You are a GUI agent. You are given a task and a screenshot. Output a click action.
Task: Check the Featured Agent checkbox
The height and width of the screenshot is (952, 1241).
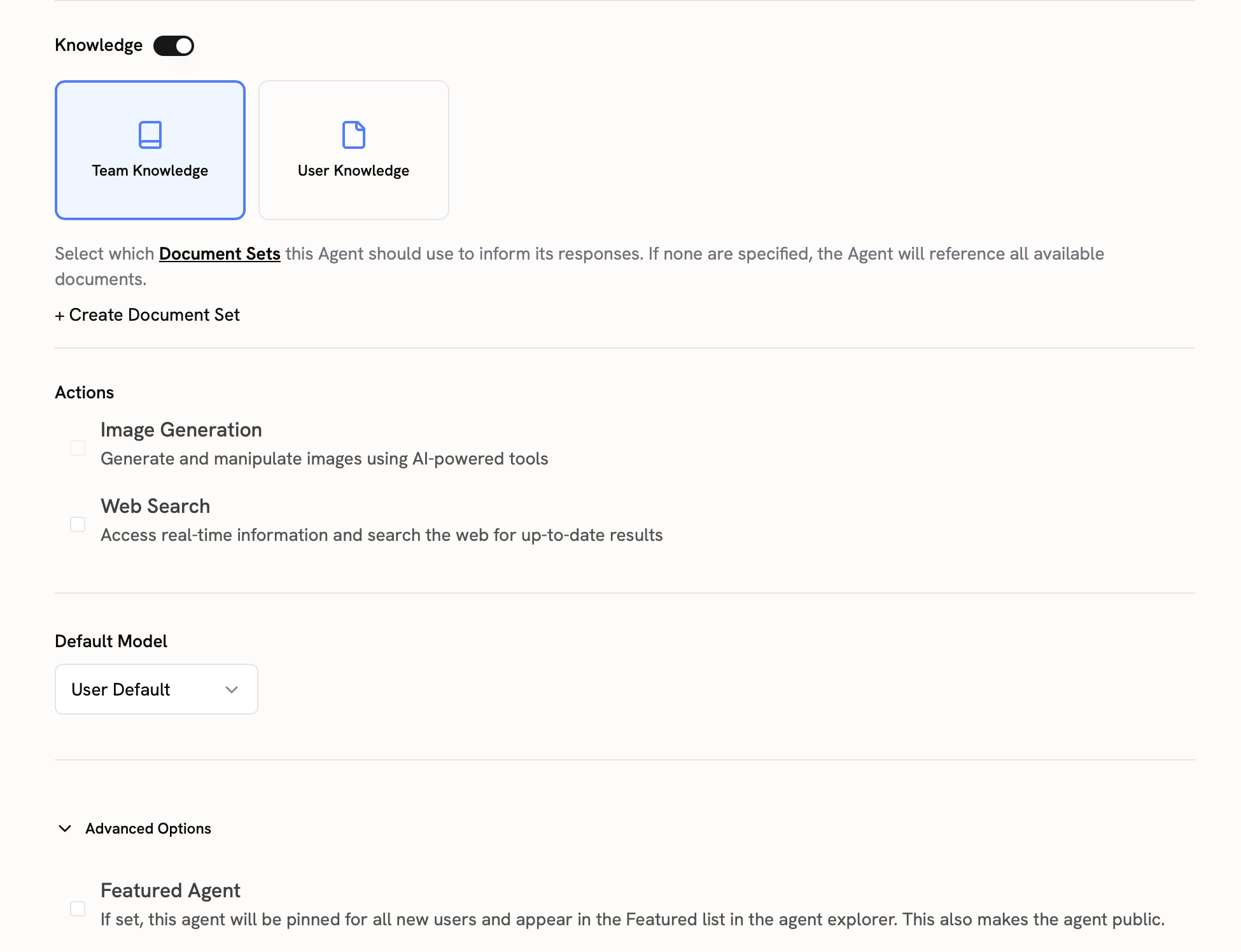[78, 909]
